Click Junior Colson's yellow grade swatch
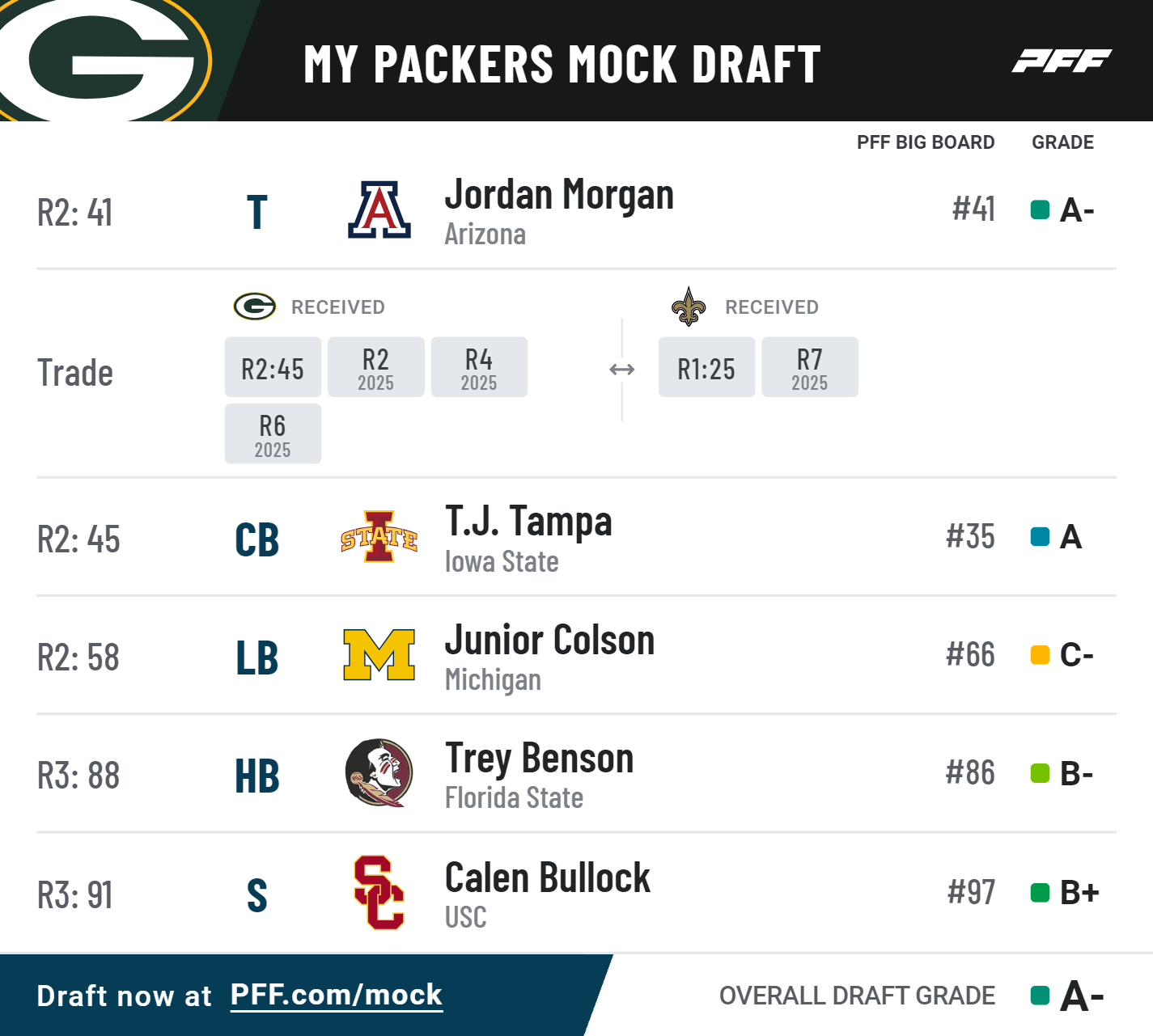The height and width of the screenshot is (1036, 1153). pyautogui.click(x=1040, y=655)
